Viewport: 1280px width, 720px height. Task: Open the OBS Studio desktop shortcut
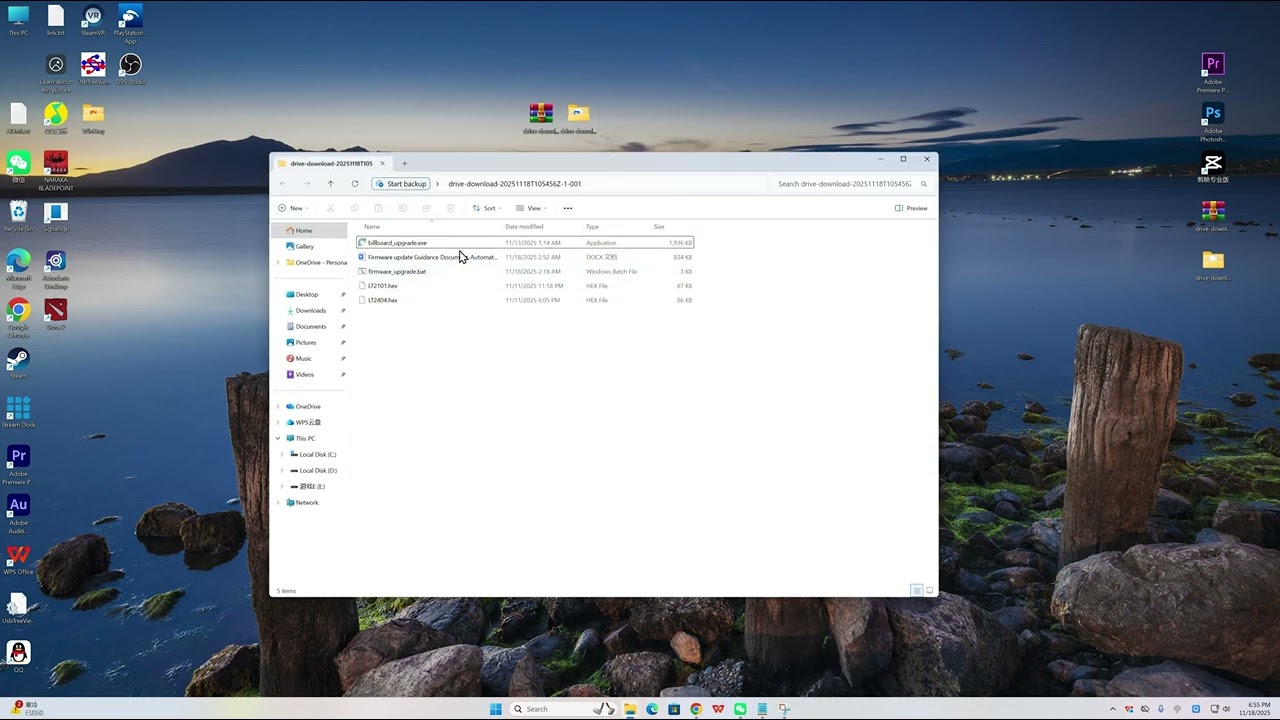[130, 66]
